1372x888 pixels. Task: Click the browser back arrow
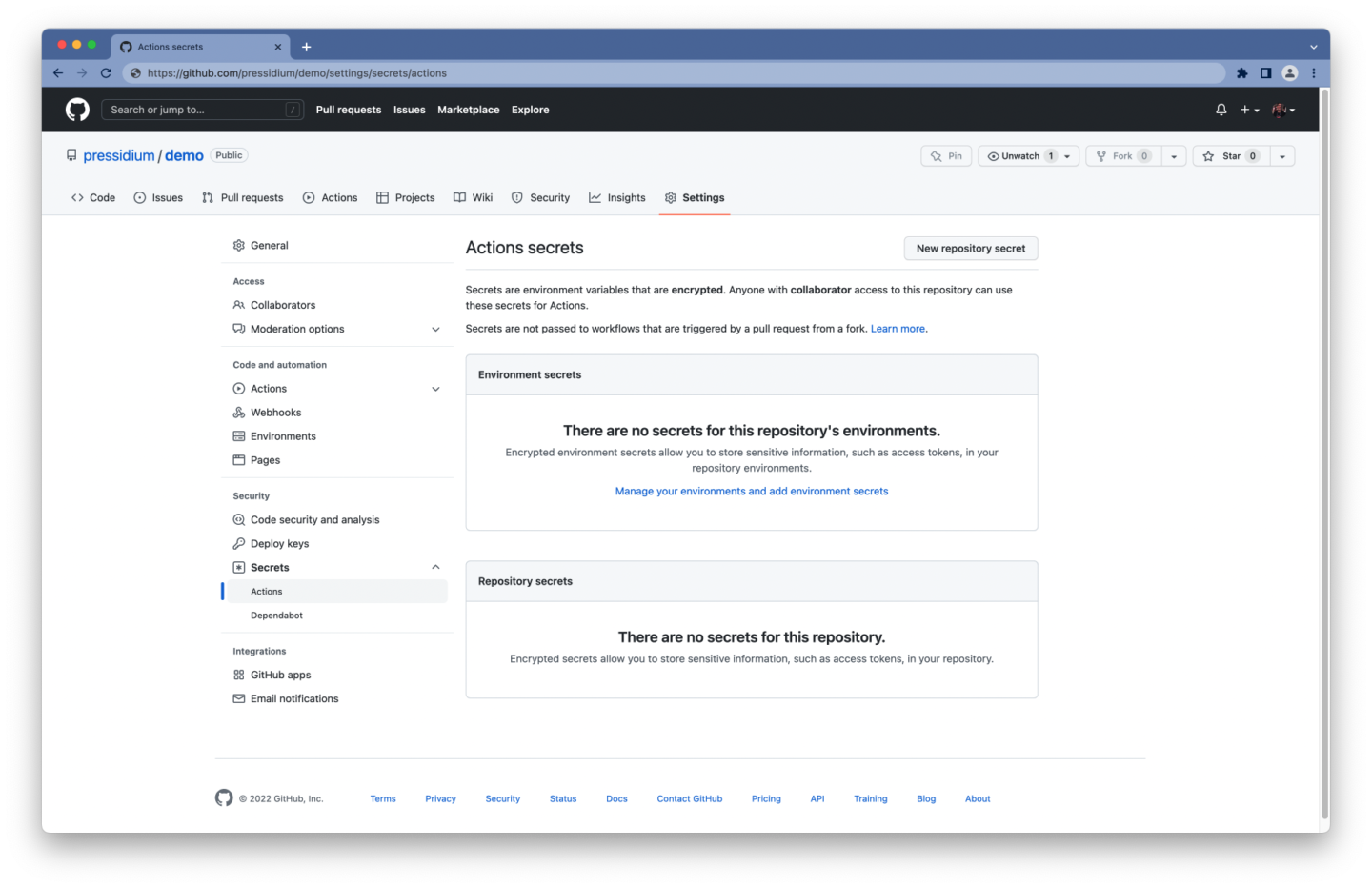(58, 73)
